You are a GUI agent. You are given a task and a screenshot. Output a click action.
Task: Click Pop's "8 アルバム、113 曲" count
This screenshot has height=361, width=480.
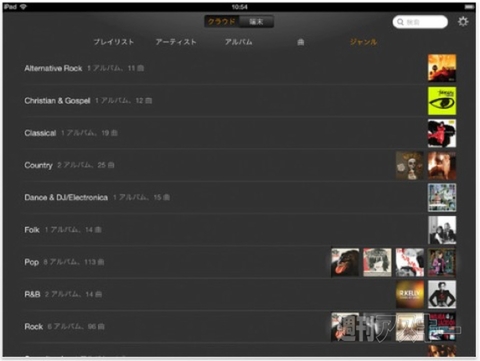[74, 262]
